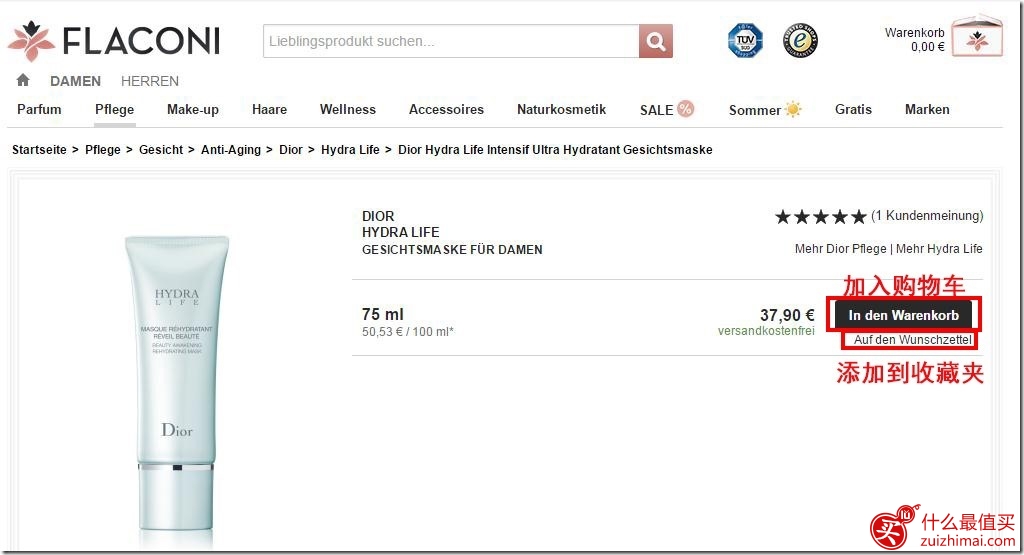Open the Parfum menu

[x=39, y=109]
